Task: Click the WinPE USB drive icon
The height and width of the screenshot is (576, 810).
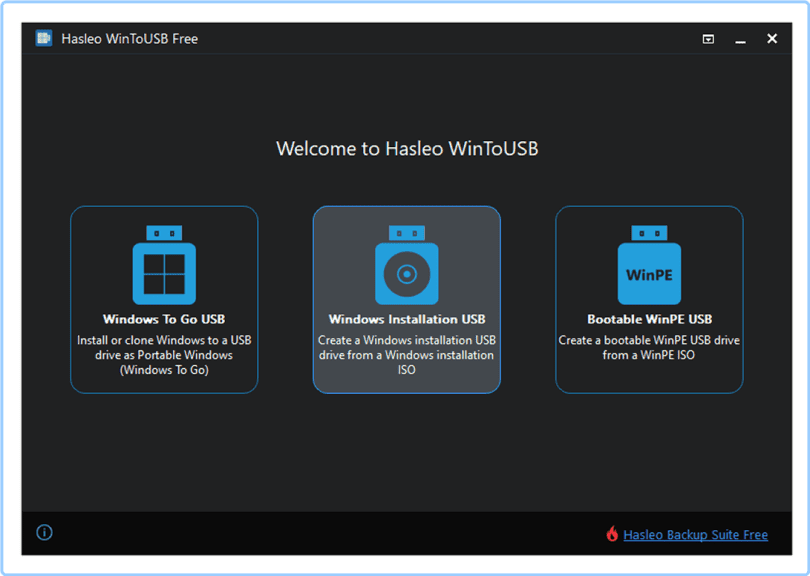Action: (649, 265)
